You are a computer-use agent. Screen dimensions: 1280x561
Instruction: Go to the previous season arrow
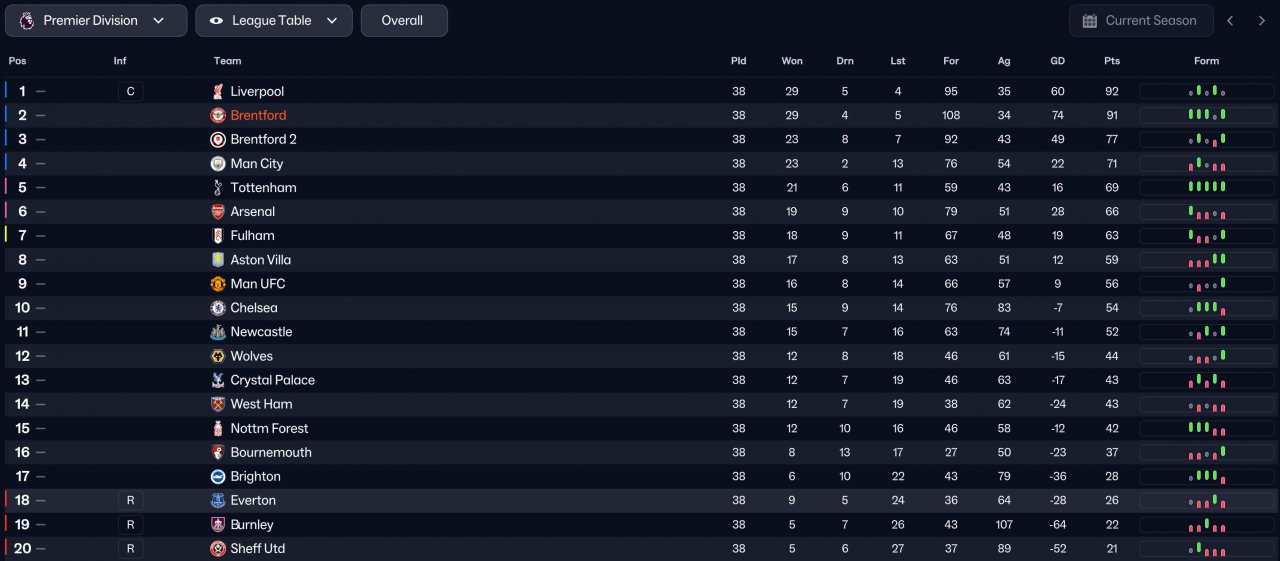coord(1231,20)
